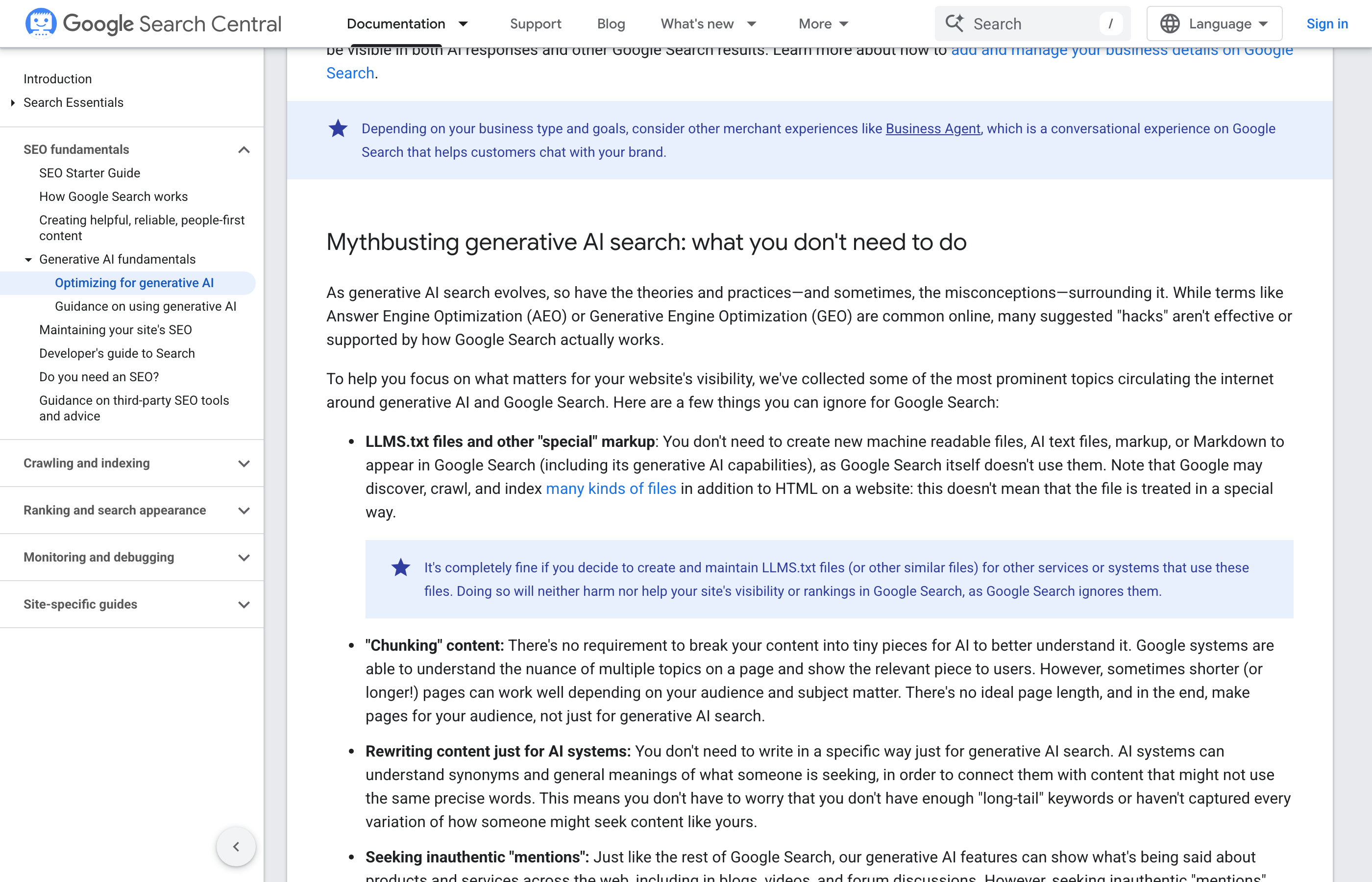Collapse the side navigation with arrow button
Viewport: 1372px width, 882px height.
click(236, 847)
